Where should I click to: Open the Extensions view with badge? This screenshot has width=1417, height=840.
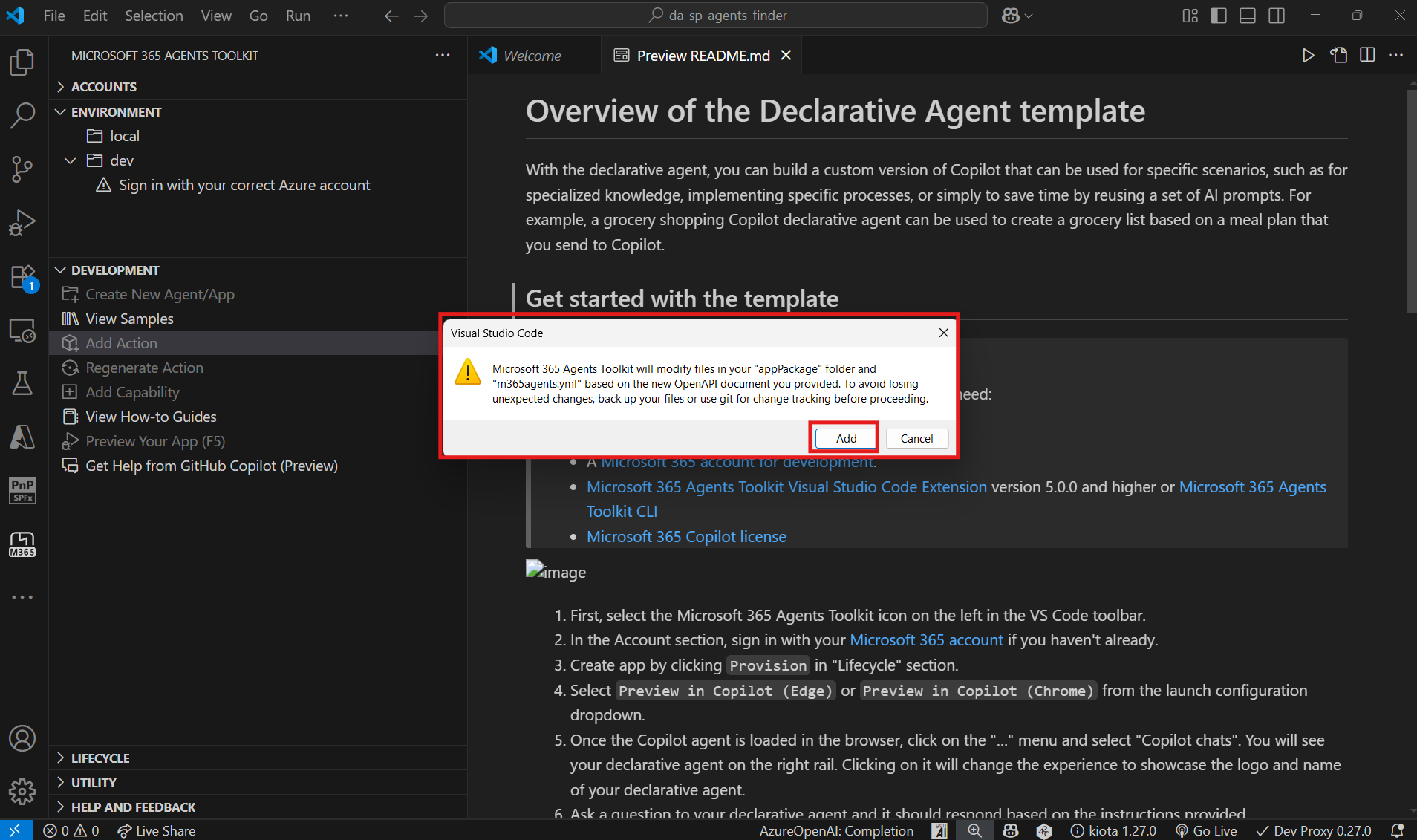tap(22, 278)
